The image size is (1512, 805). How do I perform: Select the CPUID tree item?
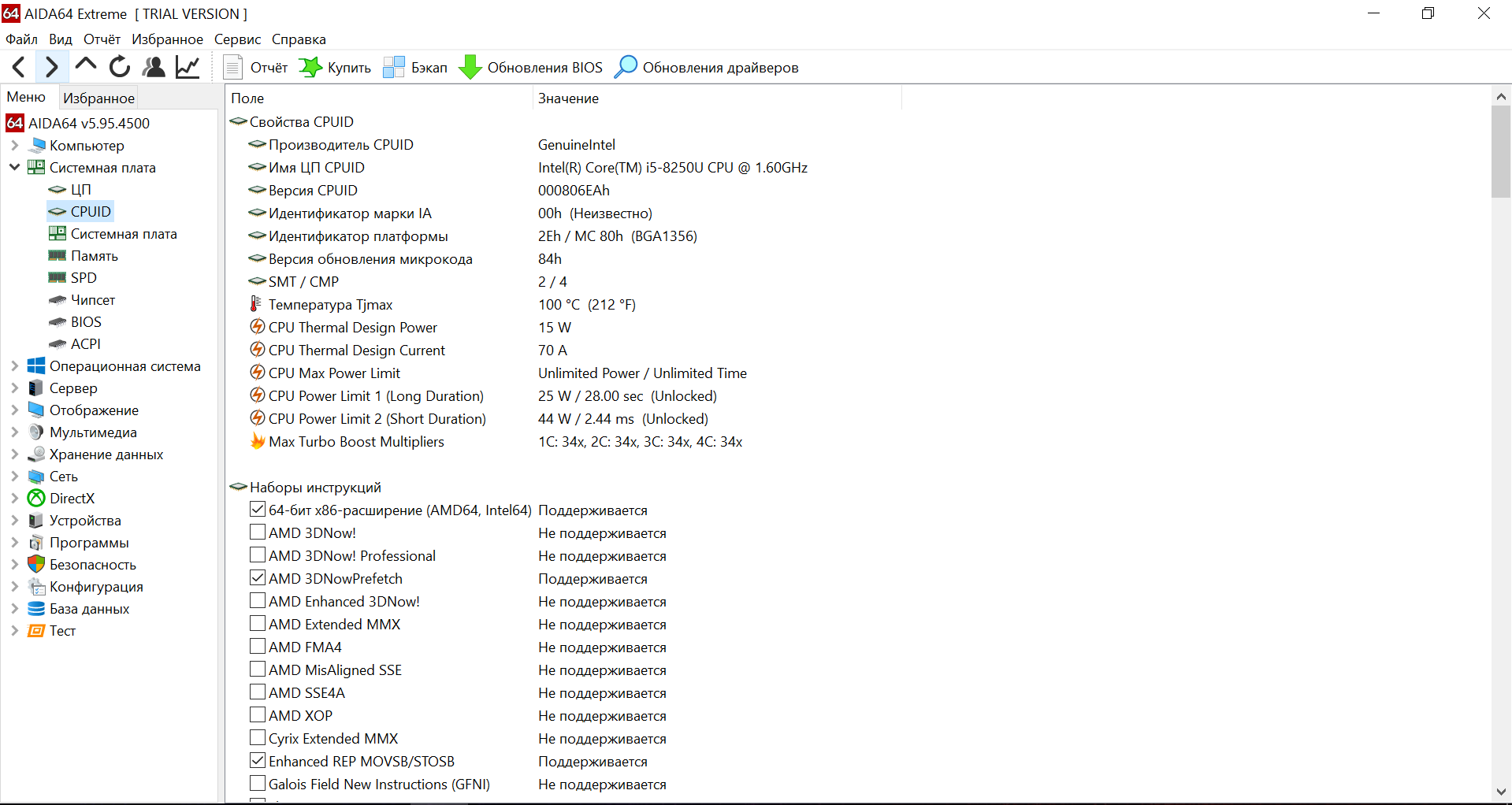80,212
